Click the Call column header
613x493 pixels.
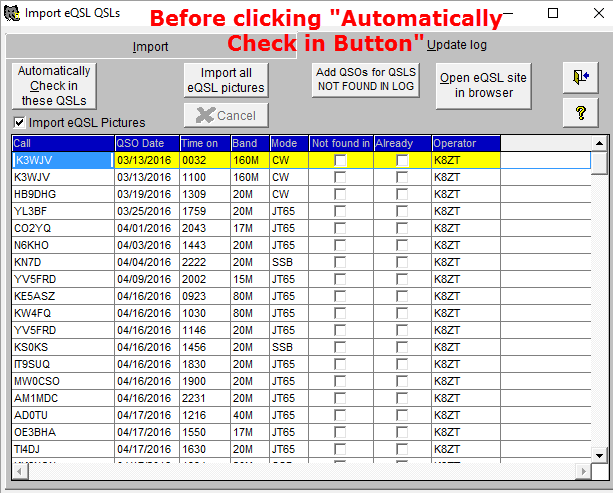tap(63, 143)
